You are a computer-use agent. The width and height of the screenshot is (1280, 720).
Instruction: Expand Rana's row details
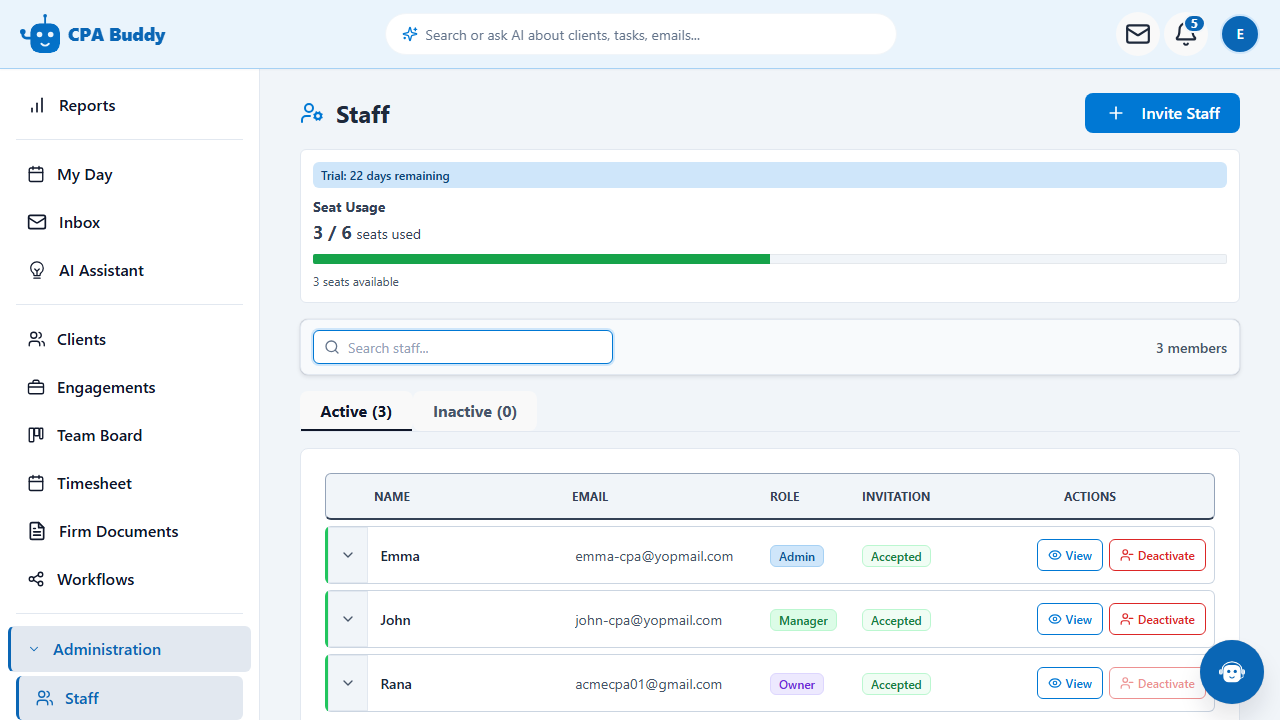click(x=348, y=683)
